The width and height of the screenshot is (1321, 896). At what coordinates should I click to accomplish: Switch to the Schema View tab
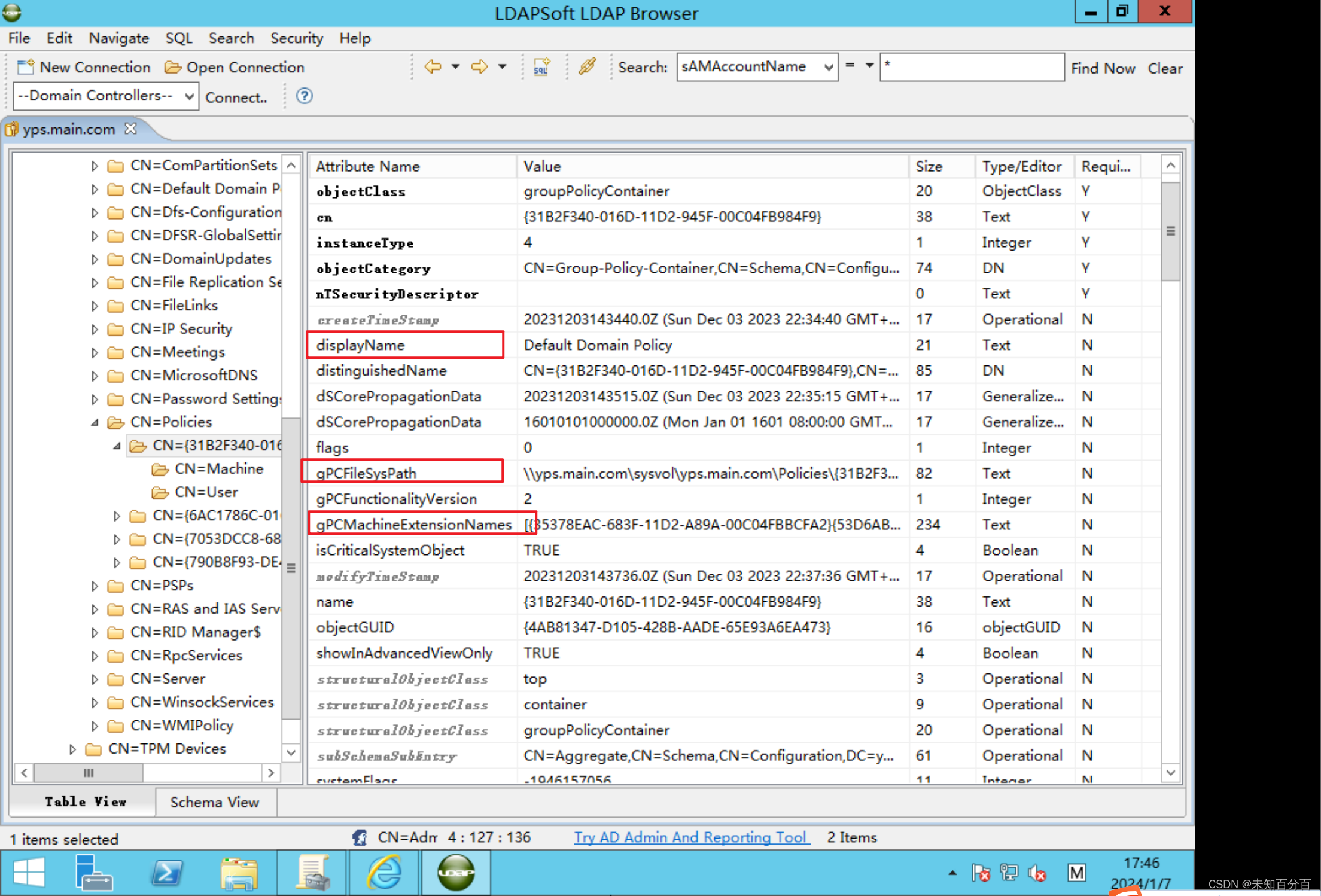click(x=214, y=802)
